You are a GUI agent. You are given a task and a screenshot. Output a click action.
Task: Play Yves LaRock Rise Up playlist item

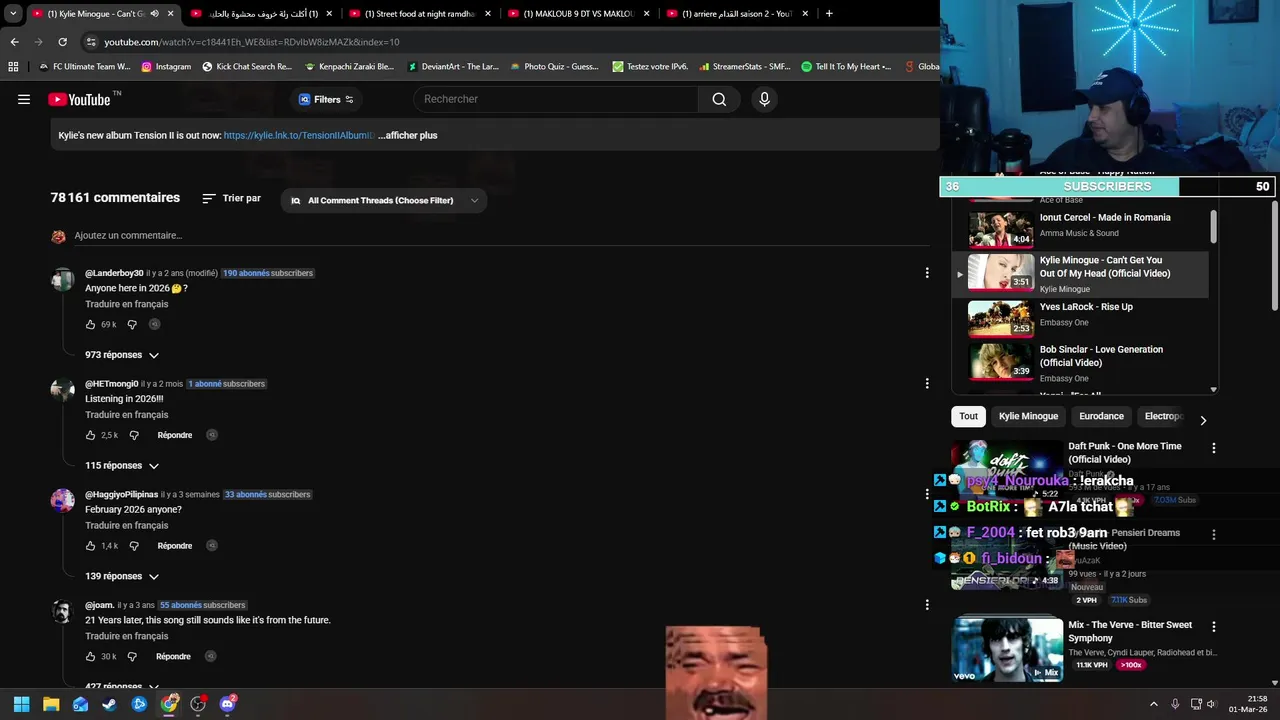[1080, 317]
